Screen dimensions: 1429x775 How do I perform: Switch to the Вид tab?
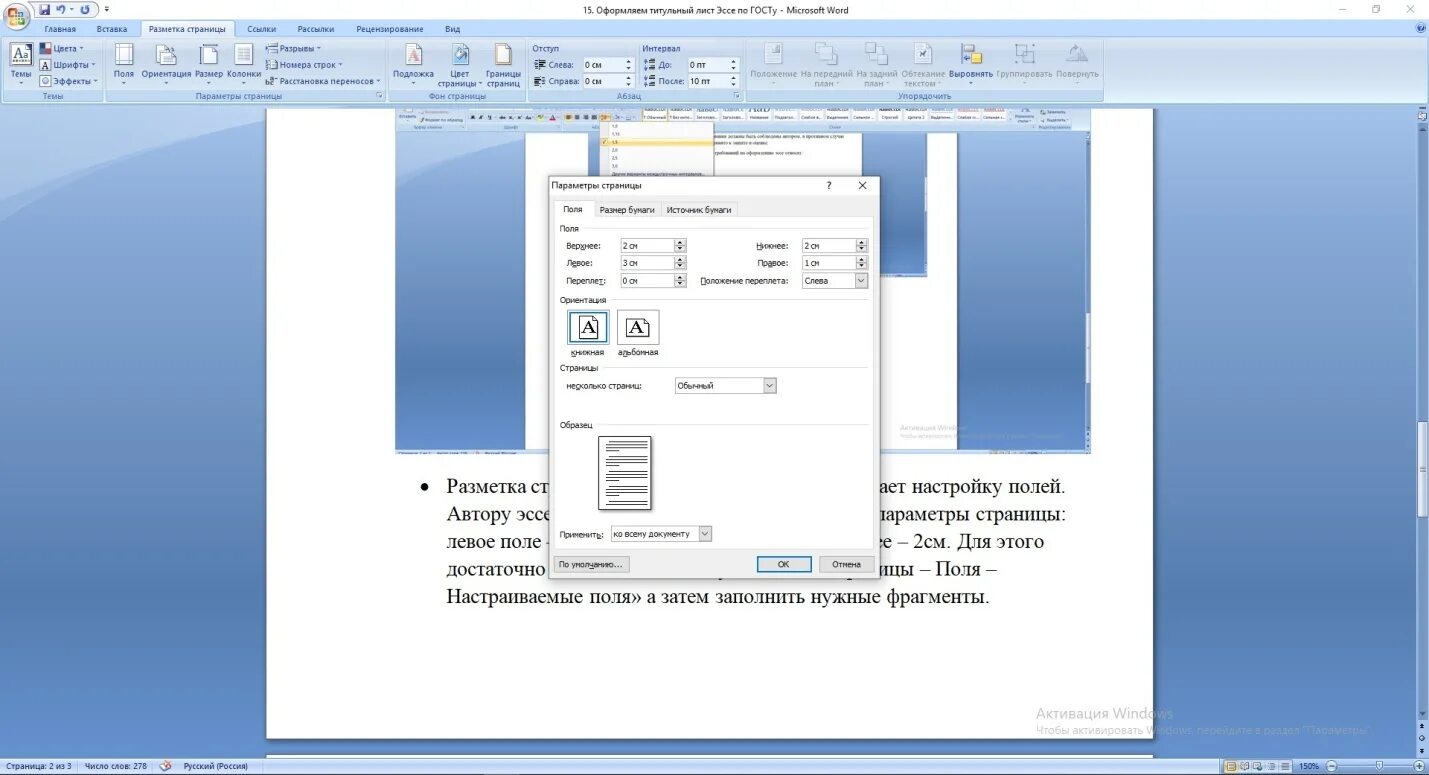tap(453, 29)
